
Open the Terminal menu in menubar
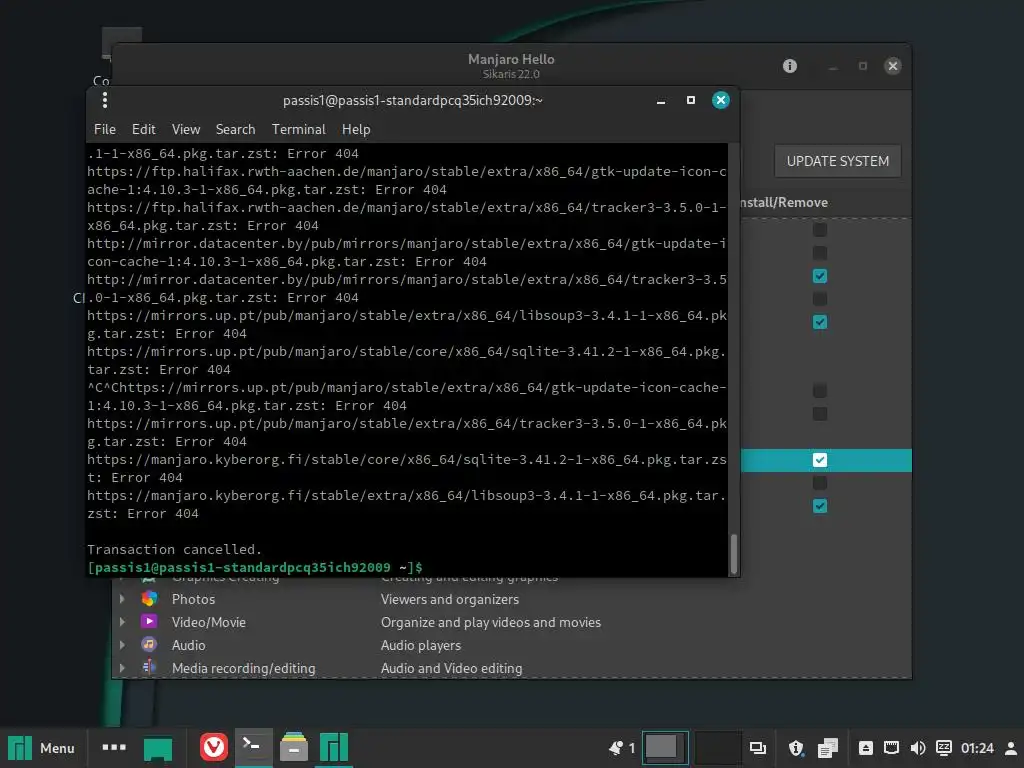click(x=298, y=129)
